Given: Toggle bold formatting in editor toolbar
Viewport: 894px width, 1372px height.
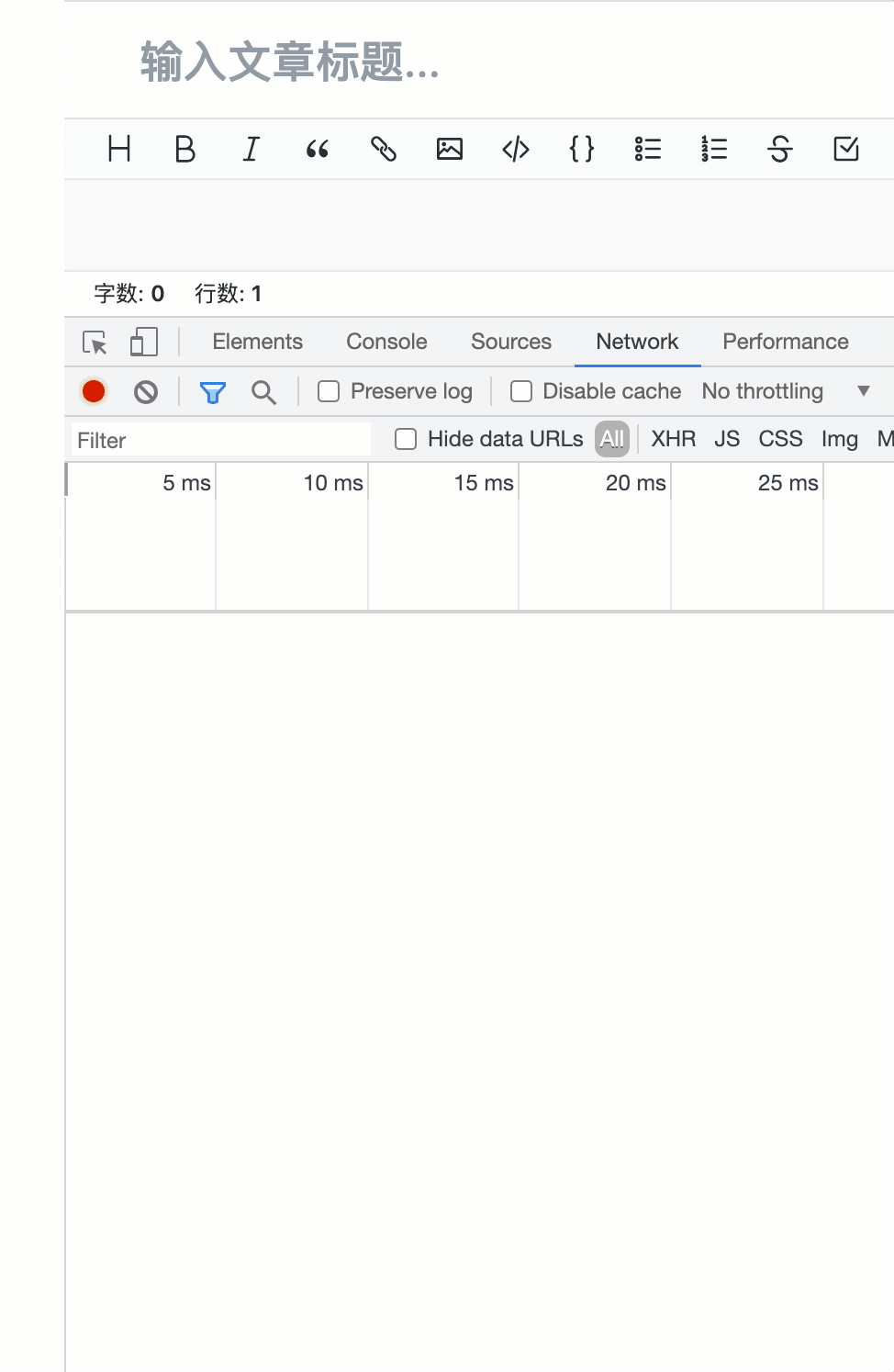Looking at the screenshot, I should 184,149.
